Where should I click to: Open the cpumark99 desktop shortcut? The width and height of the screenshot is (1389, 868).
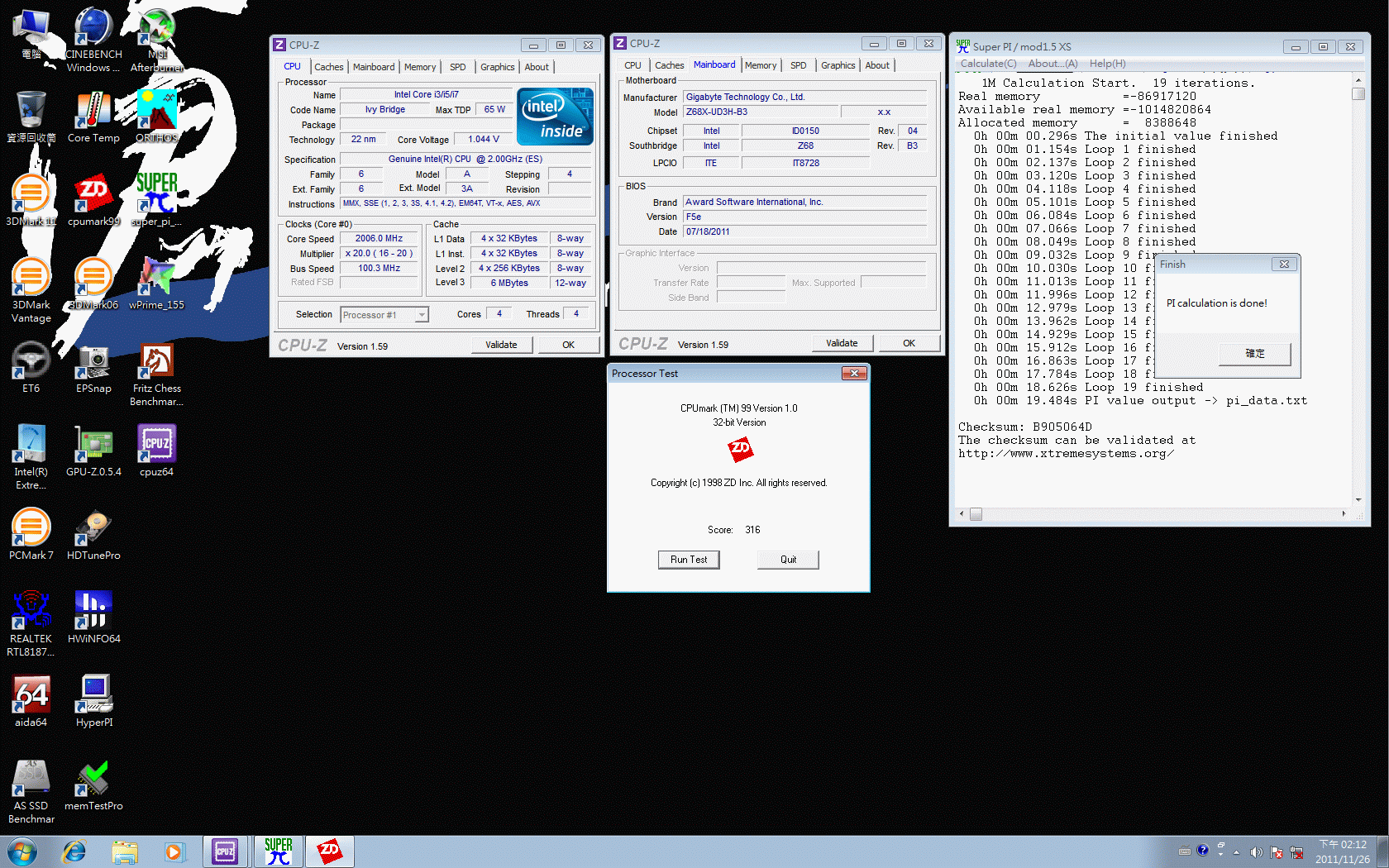pyautogui.click(x=93, y=200)
